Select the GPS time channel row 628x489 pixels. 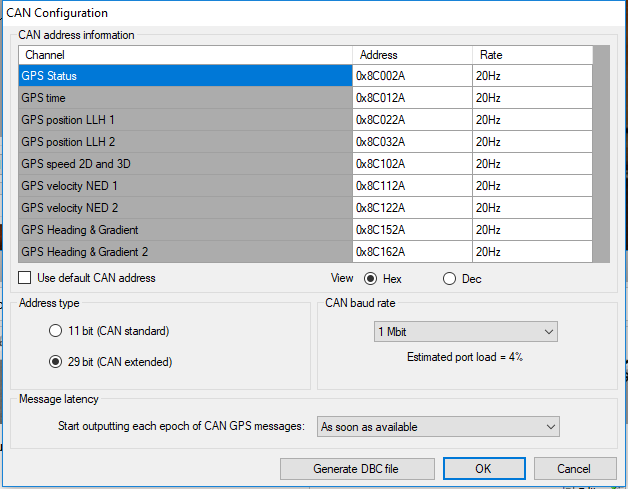[185, 98]
